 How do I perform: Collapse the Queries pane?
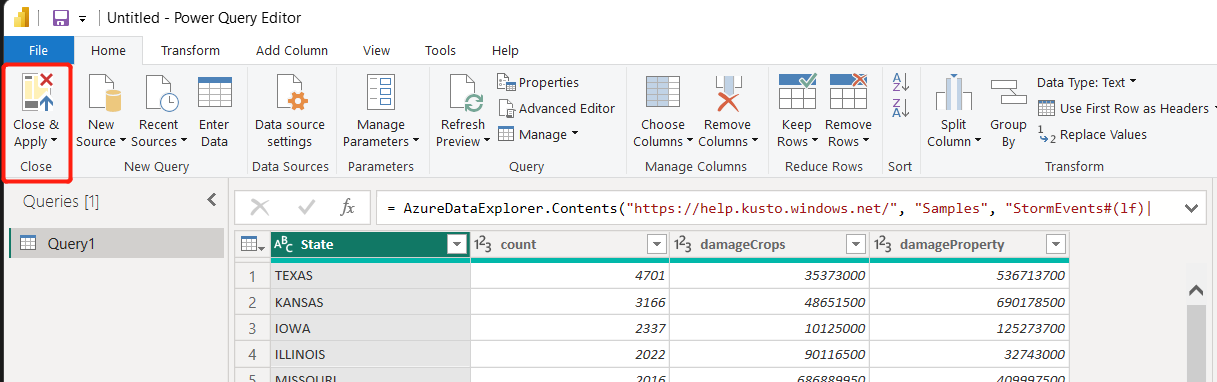click(211, 200)
